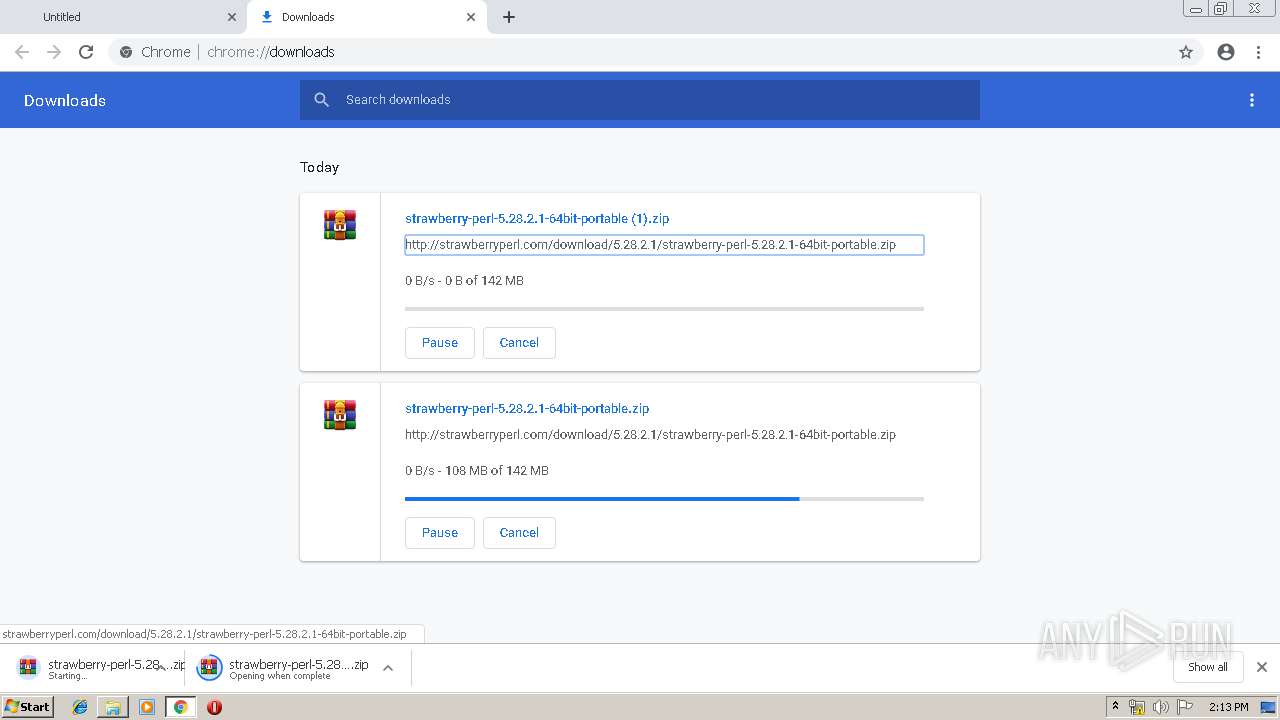Click the Chrome taskbar icon

pos(180,707)
